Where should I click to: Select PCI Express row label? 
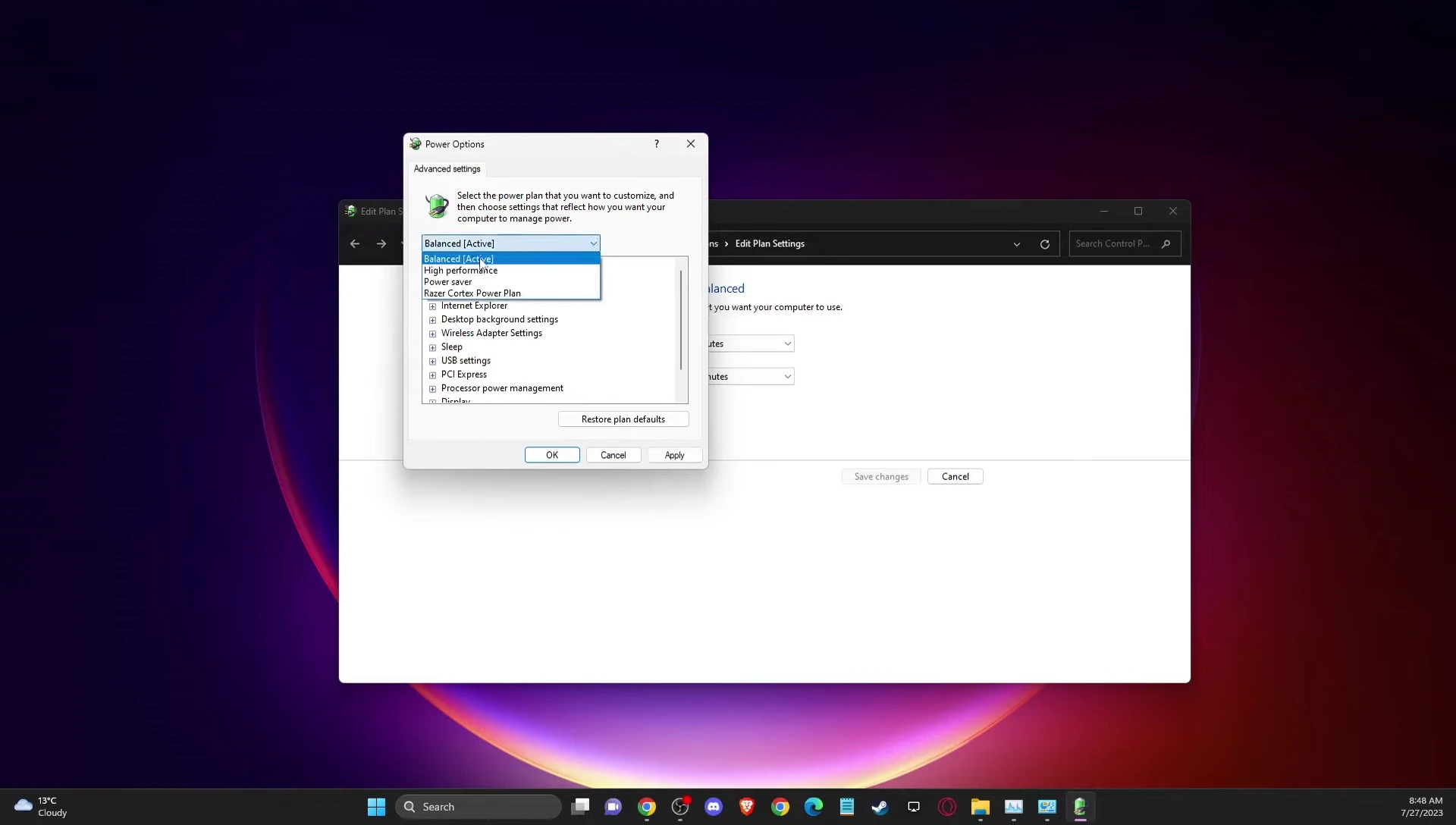click(464, 375)
